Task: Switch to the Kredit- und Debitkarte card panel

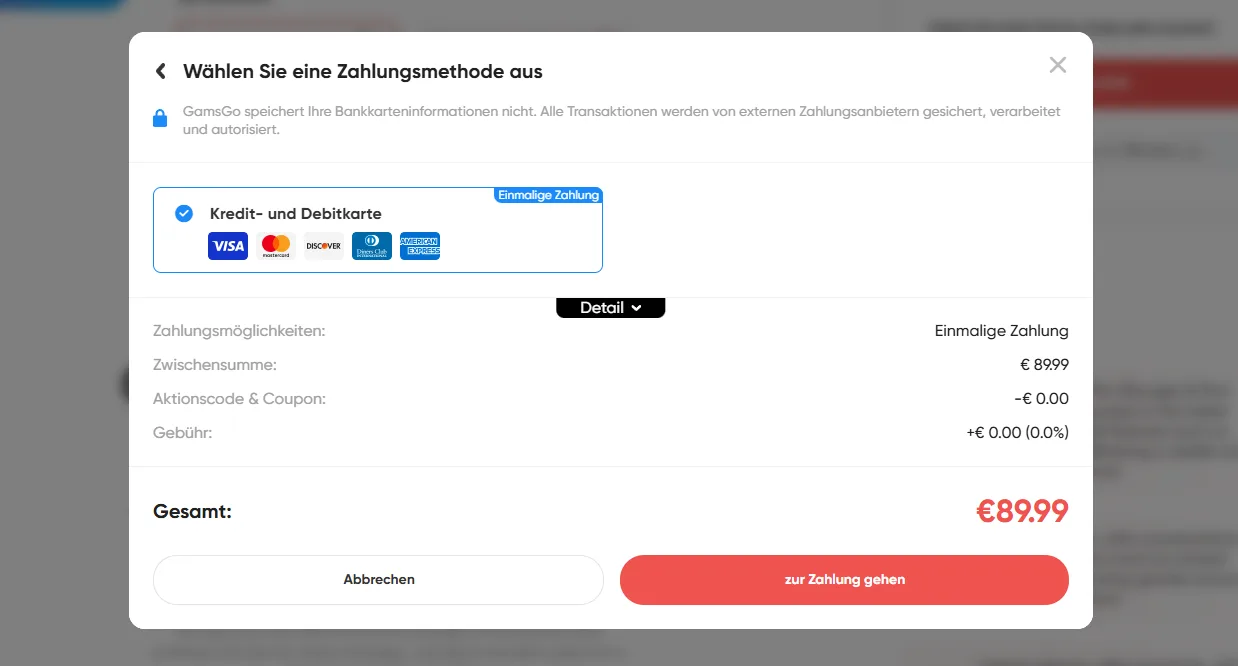Action: click(x=377, y=230)
